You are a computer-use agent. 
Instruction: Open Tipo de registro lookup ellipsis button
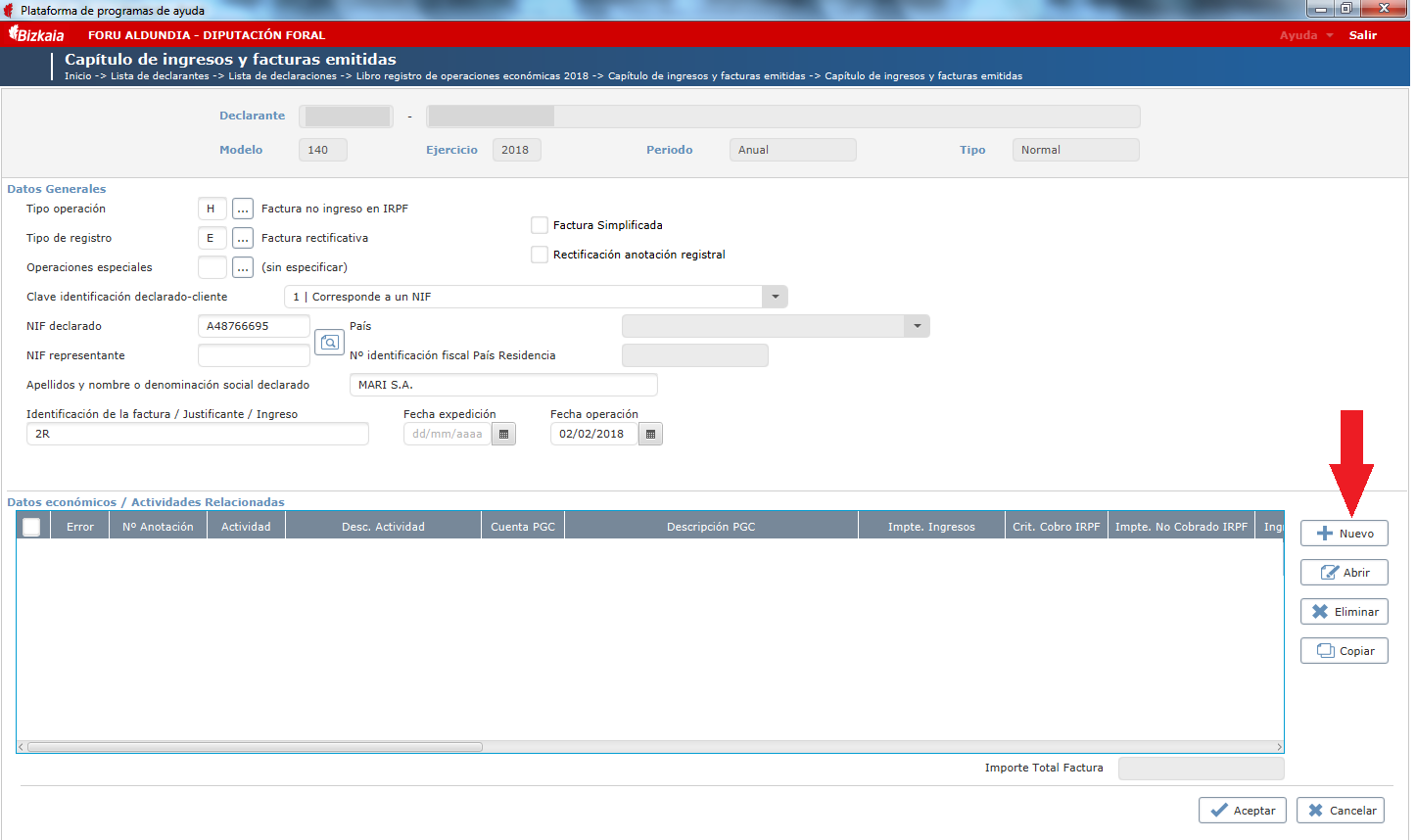243,238
